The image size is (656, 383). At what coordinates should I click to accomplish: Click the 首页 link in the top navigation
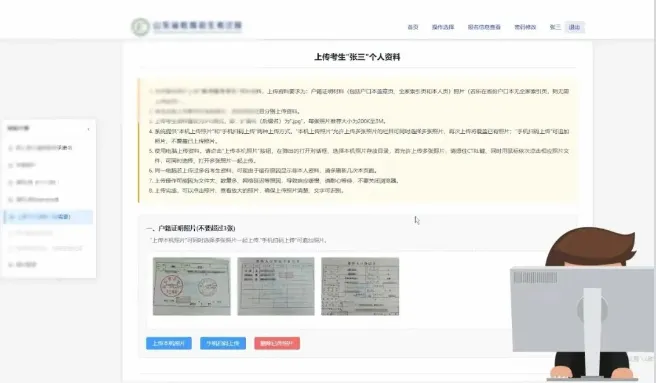point(413,27)
